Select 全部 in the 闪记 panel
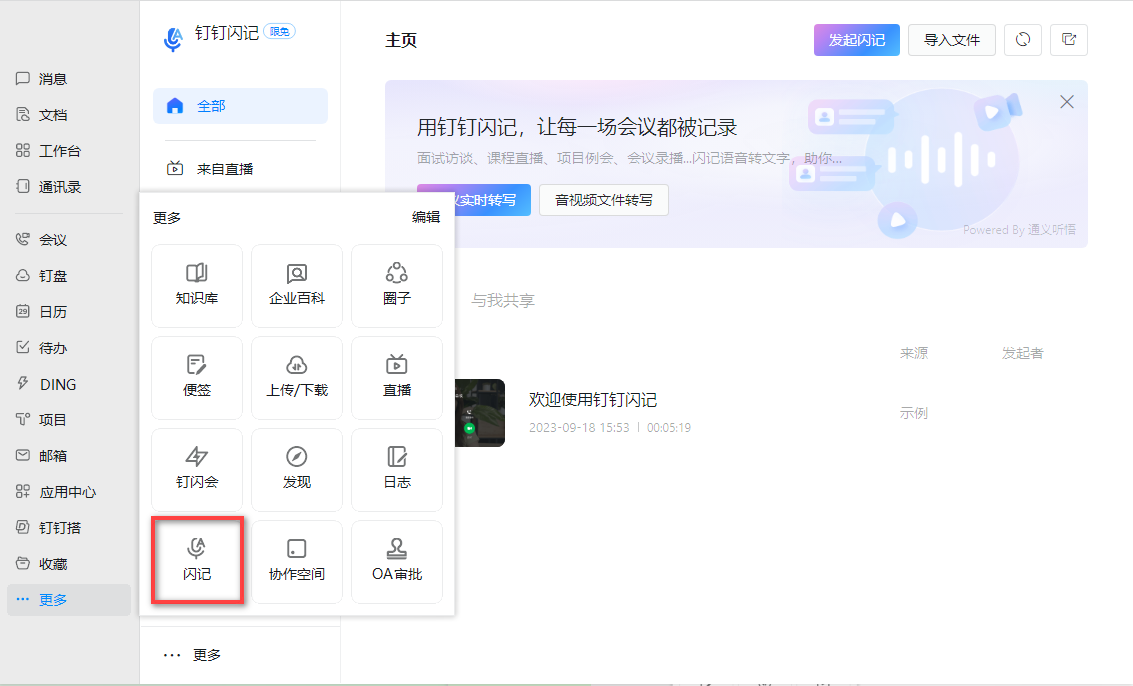The image size is (1133, 686). 240,106
